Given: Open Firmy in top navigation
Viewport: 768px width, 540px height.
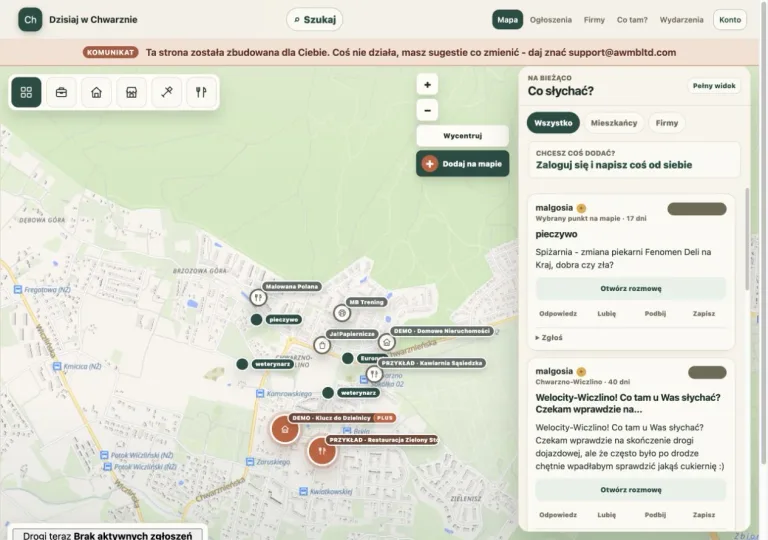Looking at the screenshot, I should click(594, 20).
